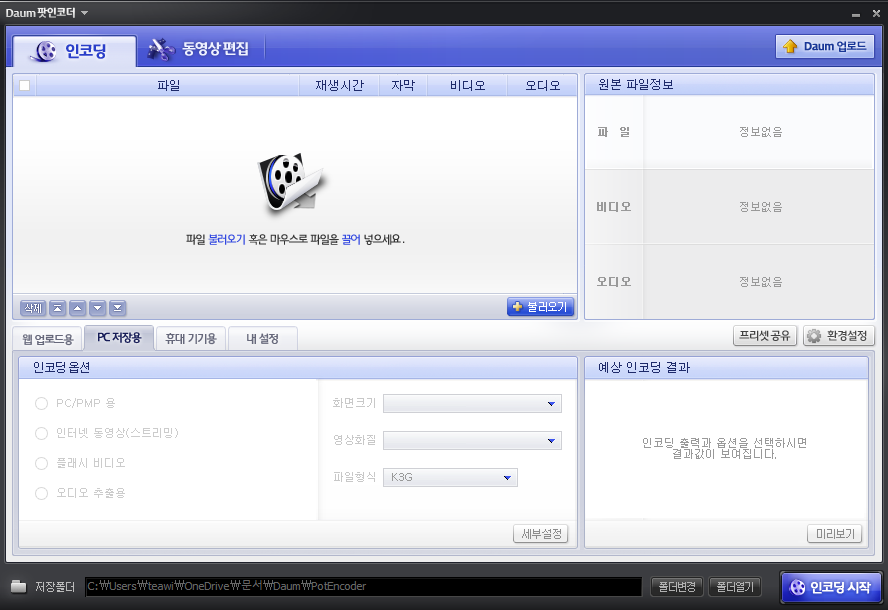This screenshot has width=888, height=610.
Task: Click the Daum 업로드 button
Action: click(x=825, y=46)
